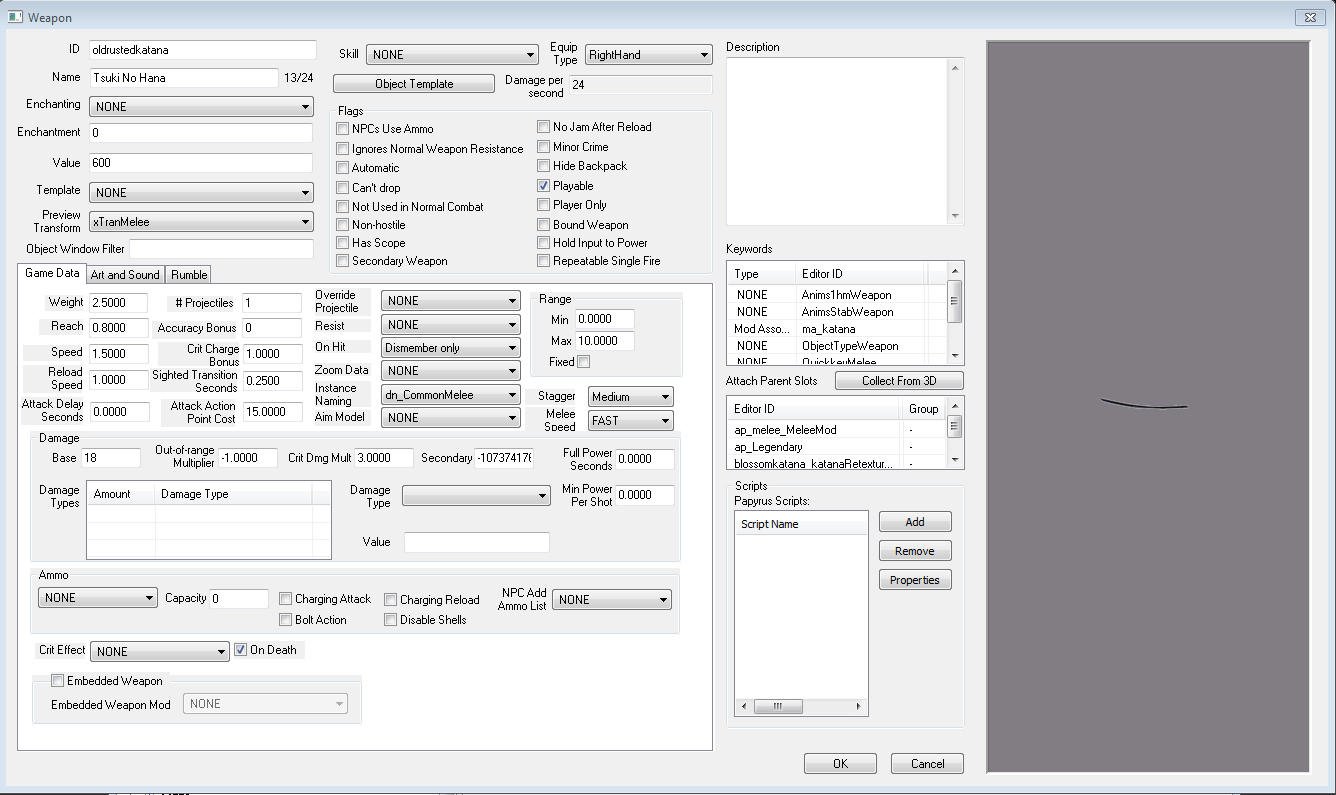1336x795 pixels.
Task: Click the Weapon window title bar icon
Action: pos(15,17)
